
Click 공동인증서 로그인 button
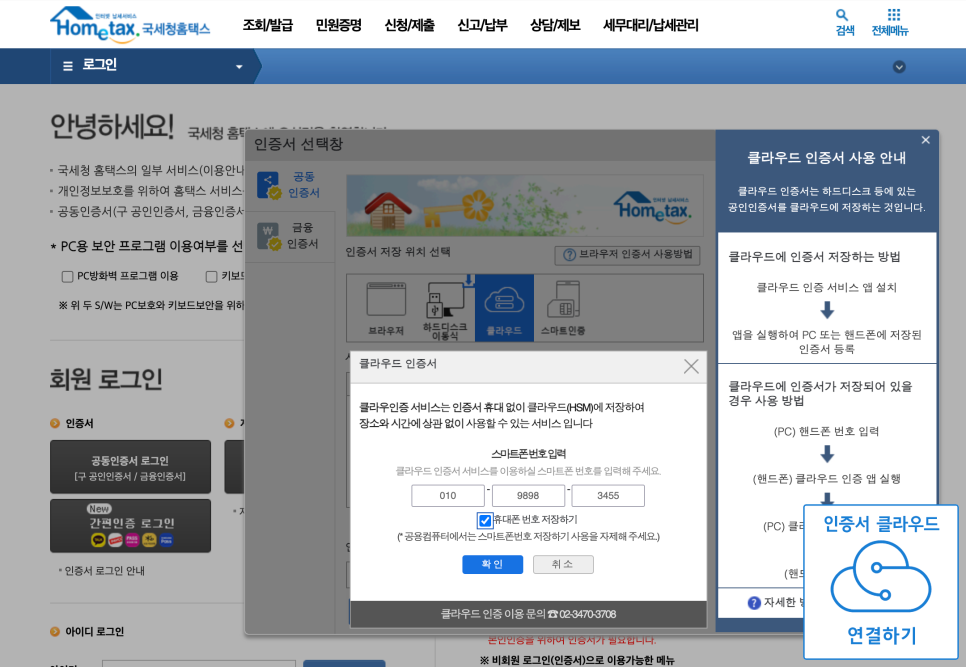click(x=130, y=467)
